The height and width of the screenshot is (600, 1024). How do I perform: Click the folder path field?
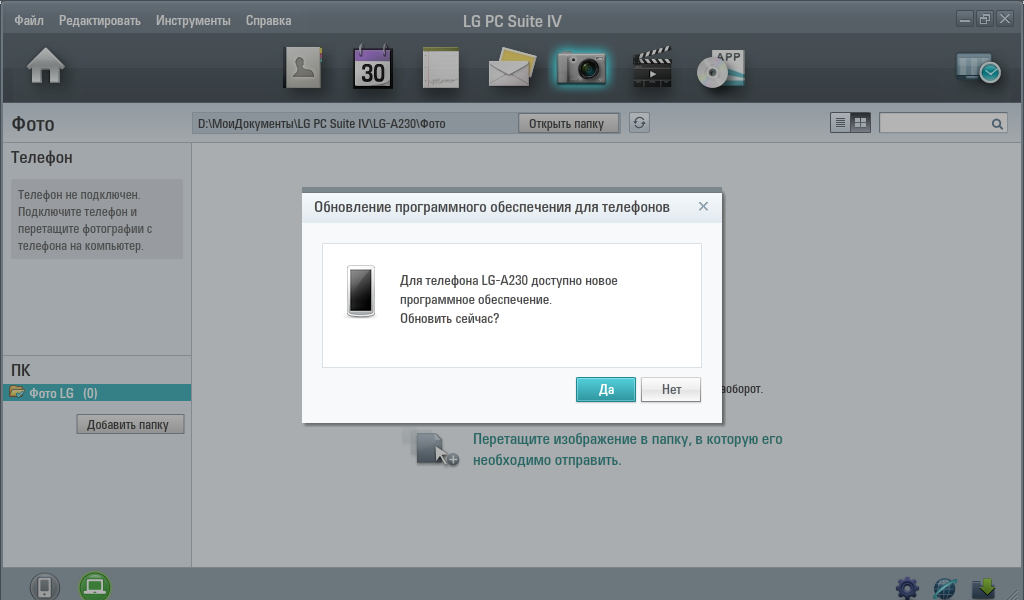(355, 123)
